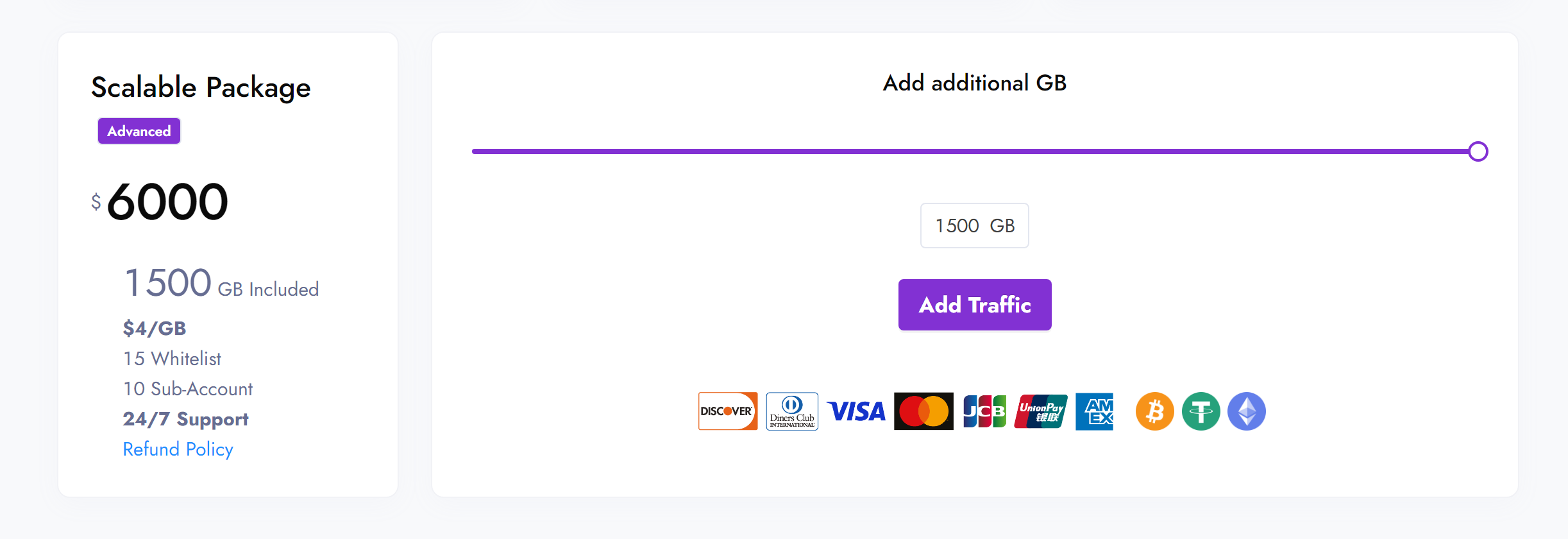The image size is (1568, 539).
Task: Click the Scalable Package title
Action: click(x=201, y=87)
